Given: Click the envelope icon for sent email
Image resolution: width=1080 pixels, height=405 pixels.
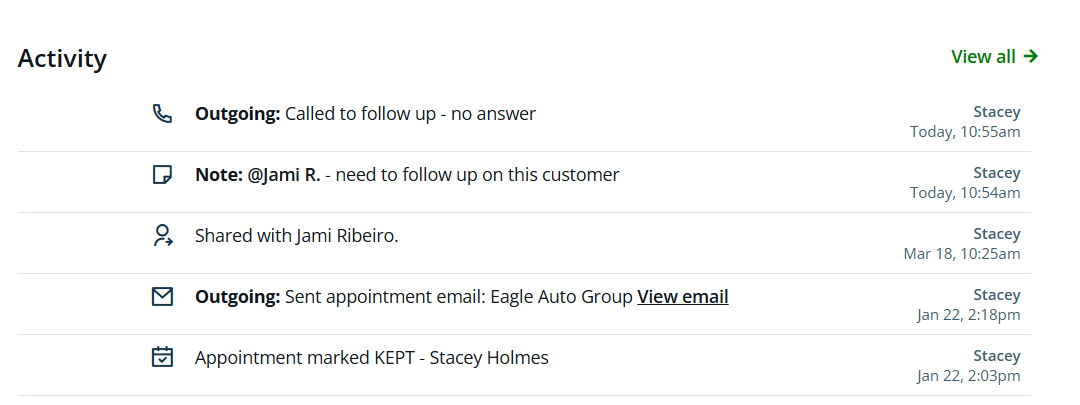Looking at the screenshot, I should click(162, 297).
